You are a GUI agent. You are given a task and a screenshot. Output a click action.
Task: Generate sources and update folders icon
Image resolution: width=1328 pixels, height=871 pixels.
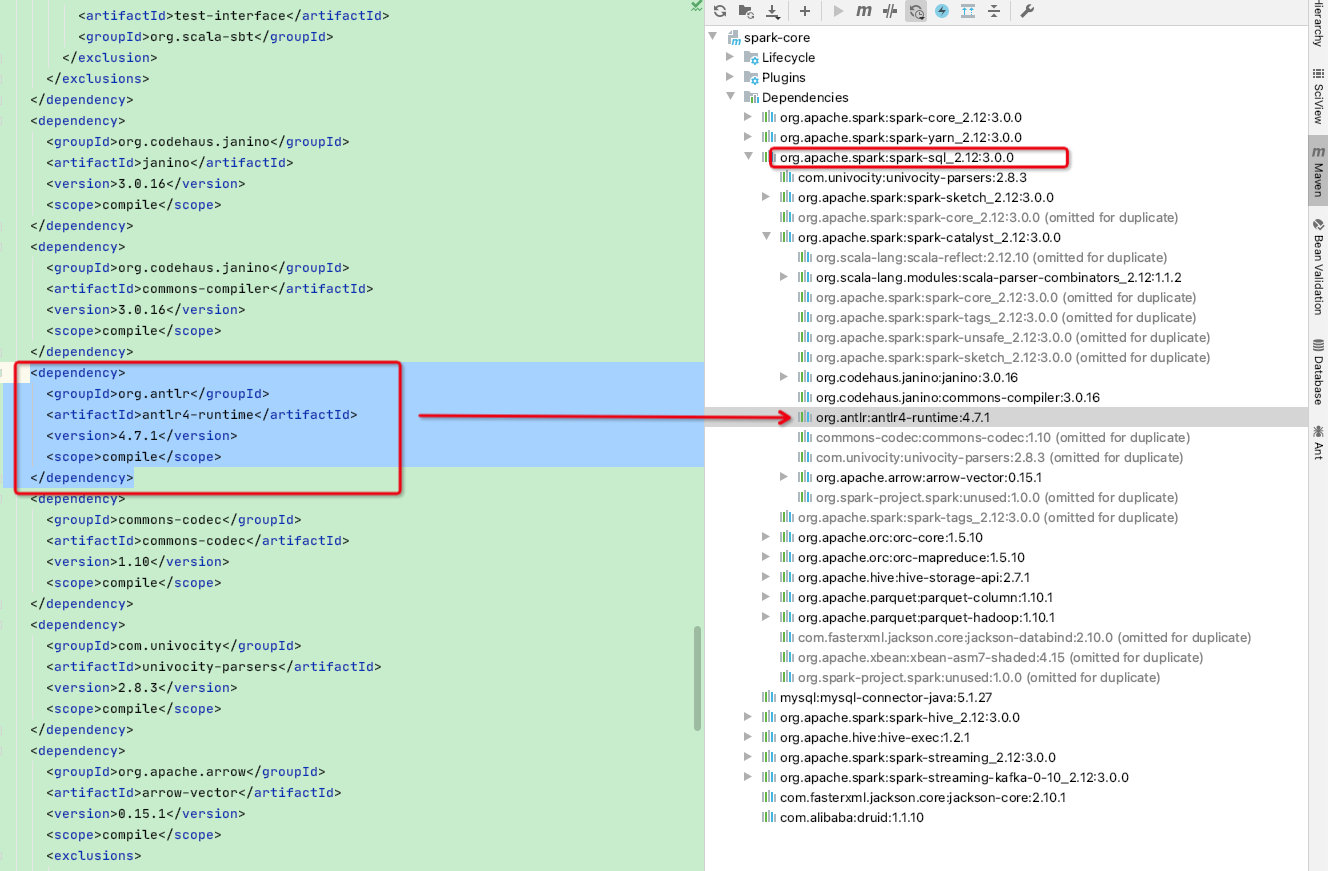coord(746,11)
